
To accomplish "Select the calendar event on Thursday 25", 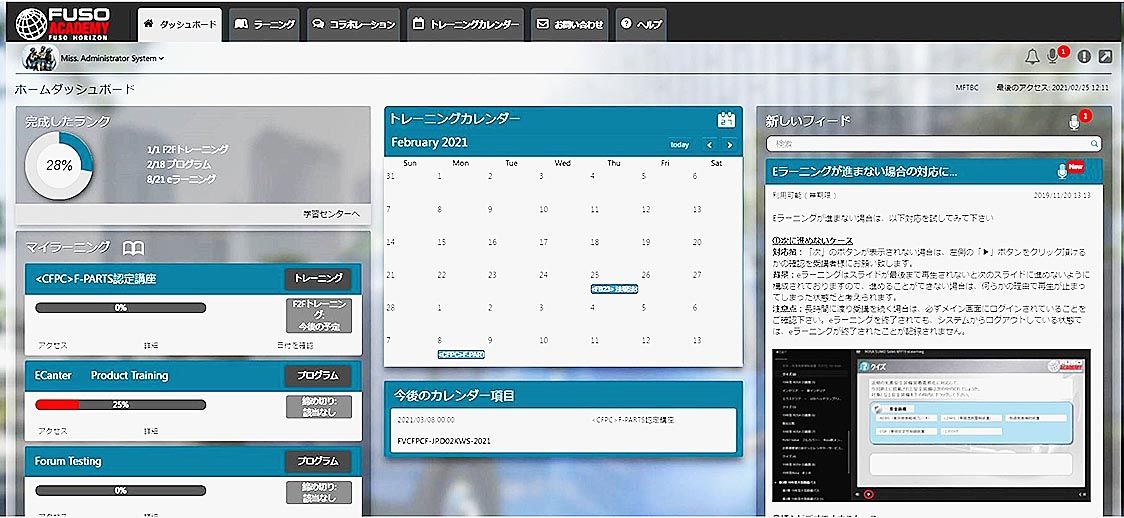I will [x=614, y=289].
